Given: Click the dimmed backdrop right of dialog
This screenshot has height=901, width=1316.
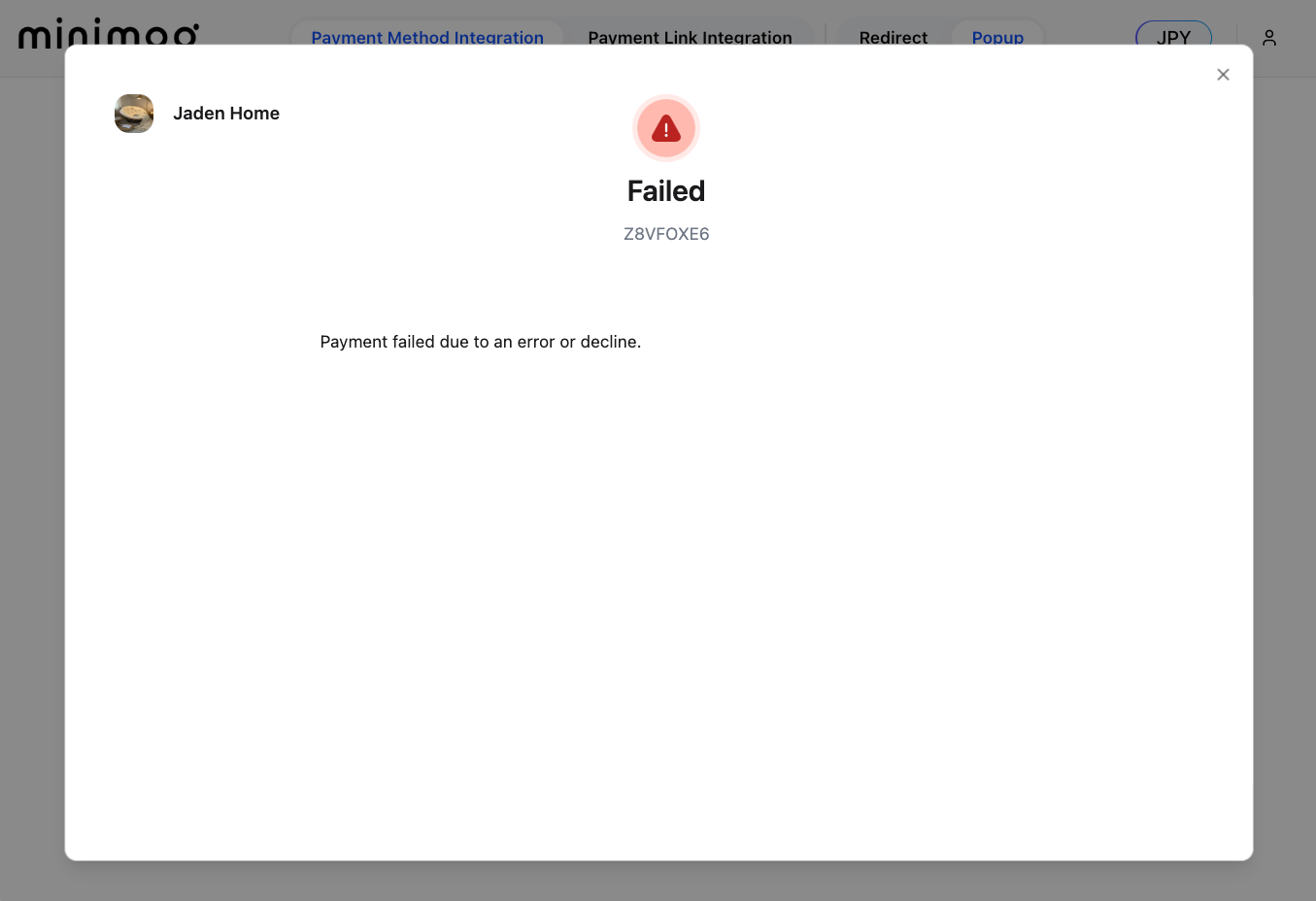Looking at the screenshot, I should (1284, 485).
